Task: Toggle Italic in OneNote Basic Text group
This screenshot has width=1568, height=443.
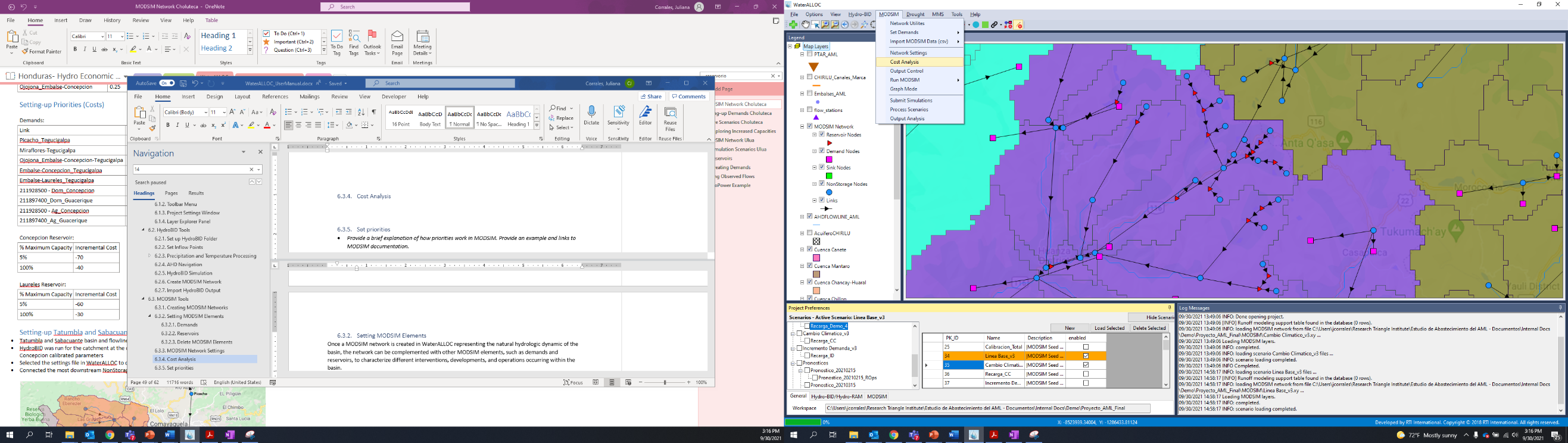Action: point(85,49)
